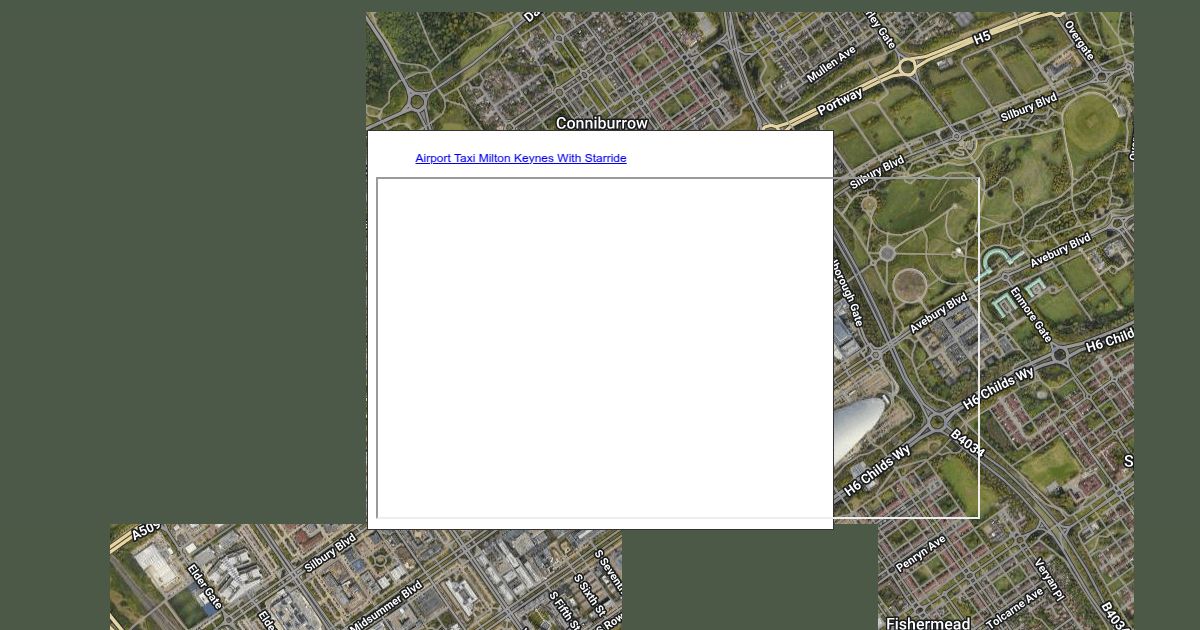Click inside the empty white info window frame
The height and width of the screenshot is (630, 1200).
[604, 348]
